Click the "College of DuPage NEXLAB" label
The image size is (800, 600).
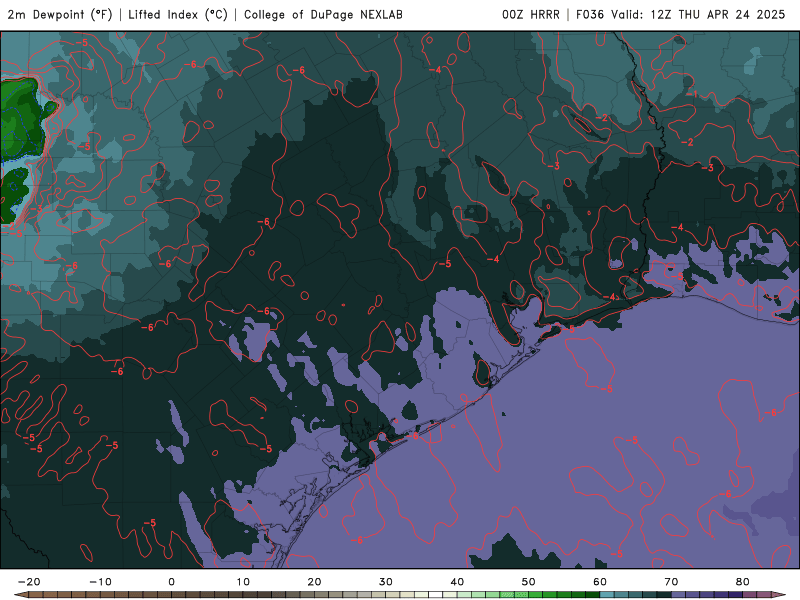[x=323, y=15]
